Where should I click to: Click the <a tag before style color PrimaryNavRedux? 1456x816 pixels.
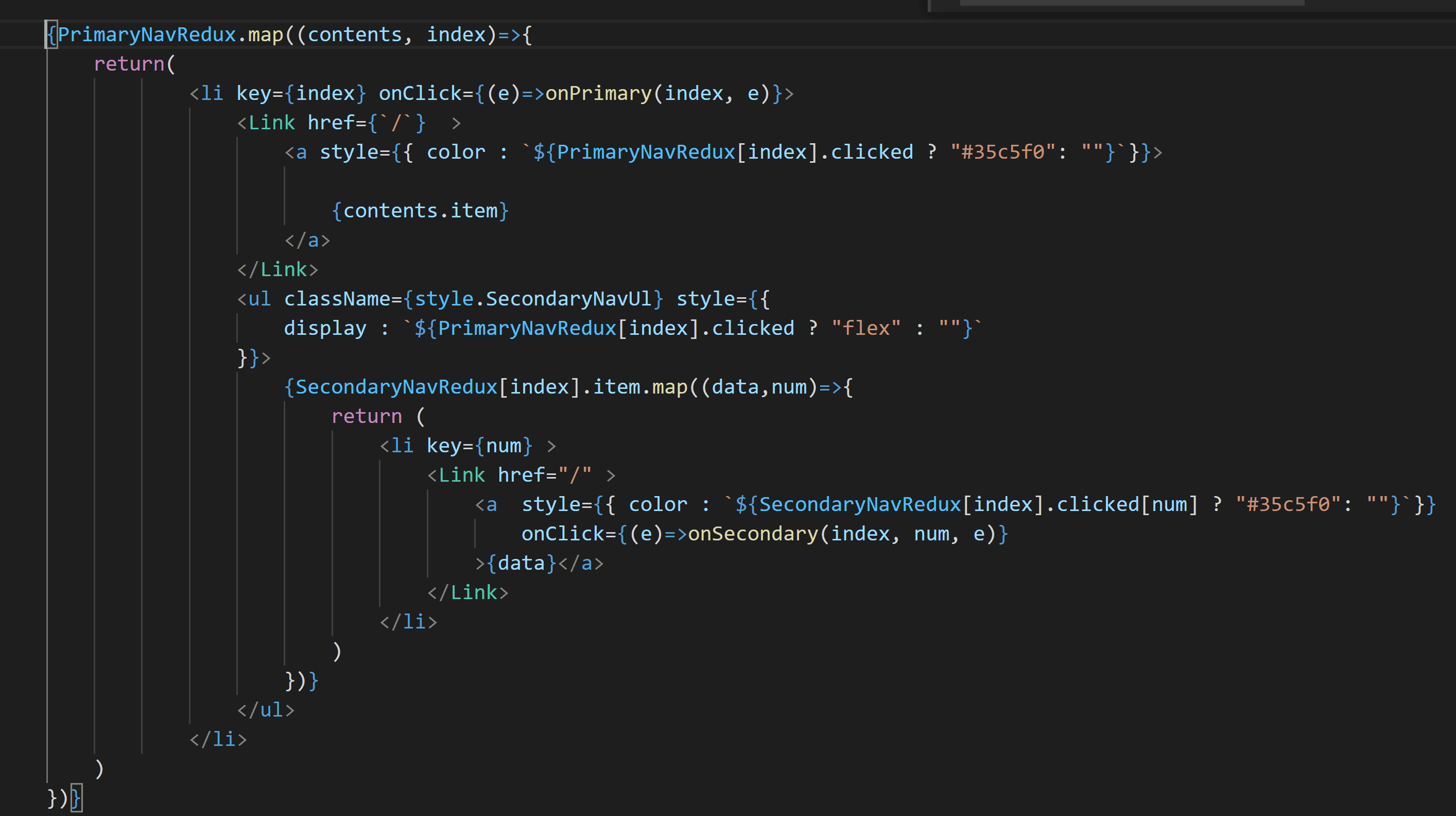click(296, 152)
